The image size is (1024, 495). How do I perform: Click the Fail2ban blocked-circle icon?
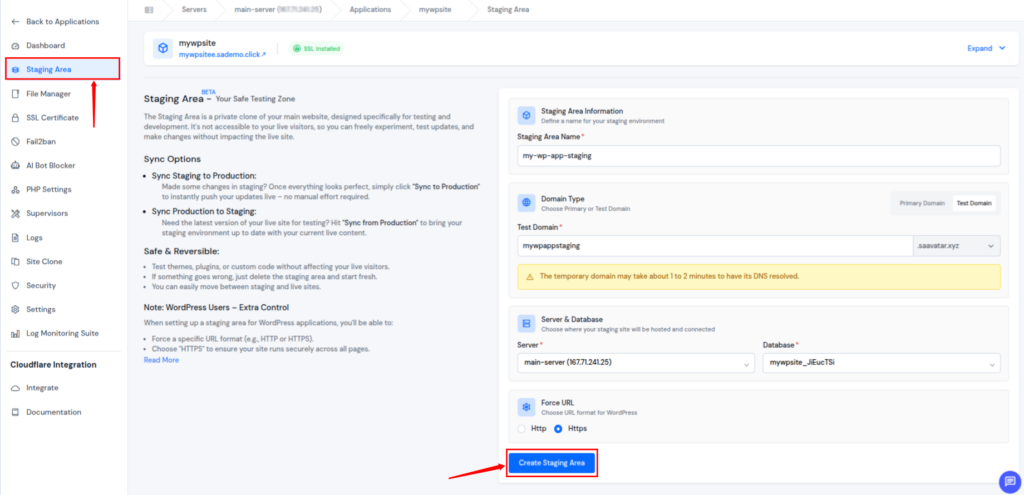click(15, 142)
